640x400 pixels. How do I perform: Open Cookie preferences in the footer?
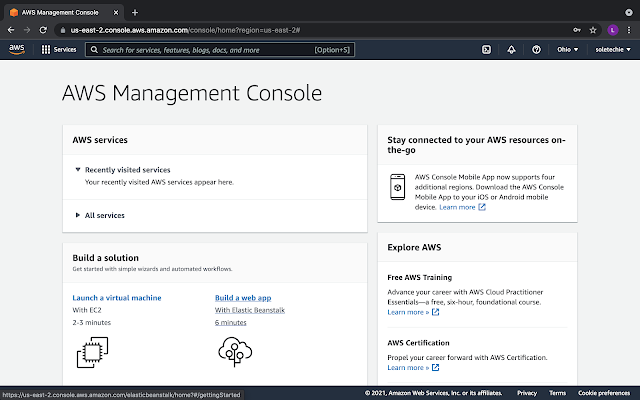click(x=604, y=393)
